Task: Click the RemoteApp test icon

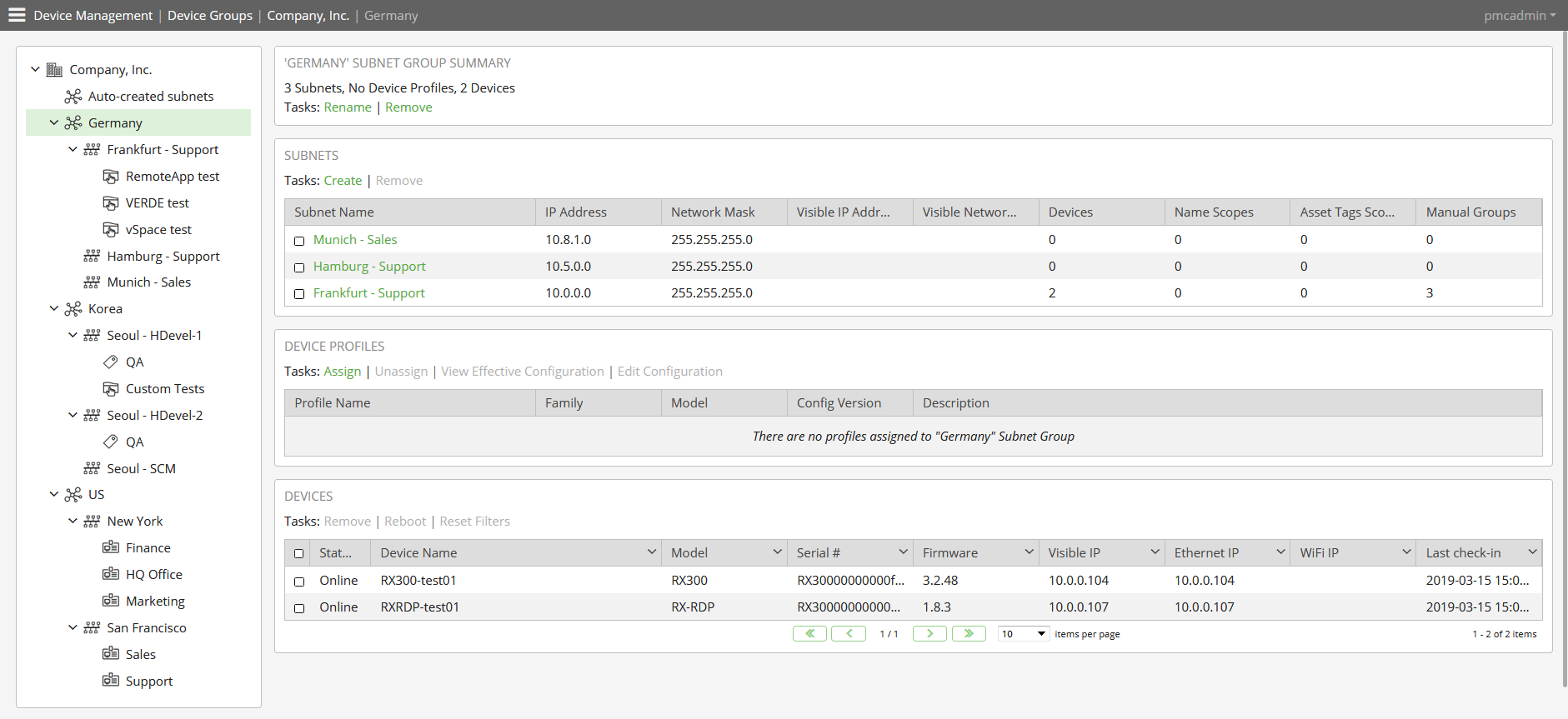Action: 111,177
